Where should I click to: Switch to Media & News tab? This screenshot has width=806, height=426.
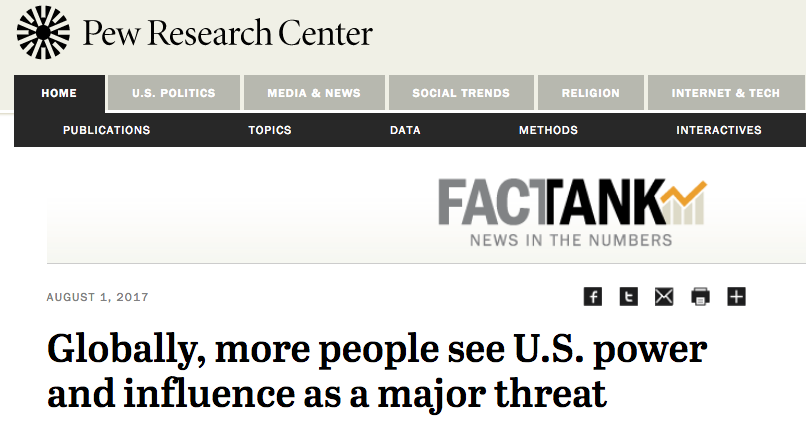point(314,93)
